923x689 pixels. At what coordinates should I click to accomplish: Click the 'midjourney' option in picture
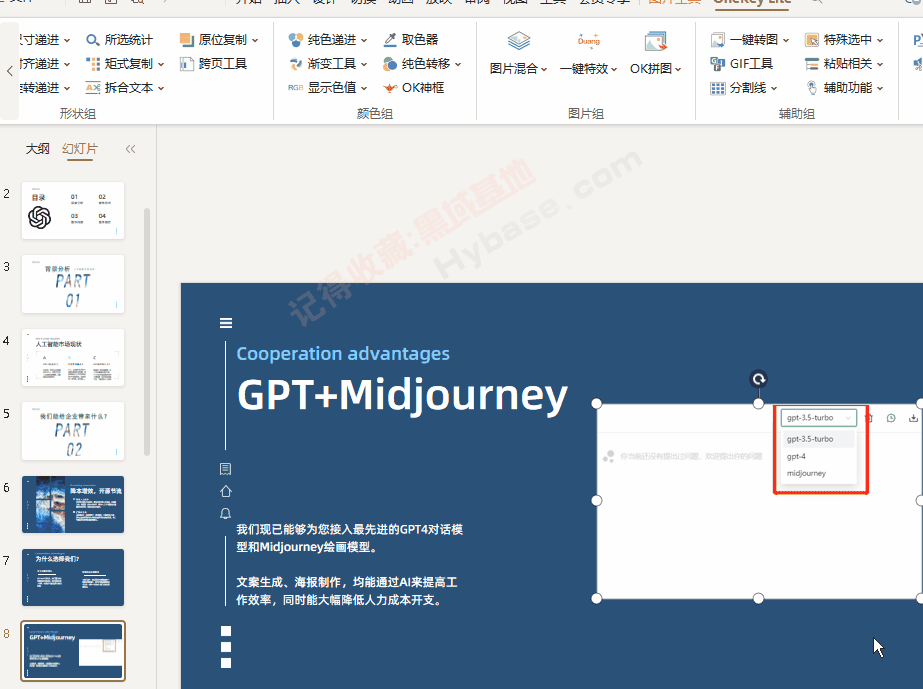(x=818, y=473)
